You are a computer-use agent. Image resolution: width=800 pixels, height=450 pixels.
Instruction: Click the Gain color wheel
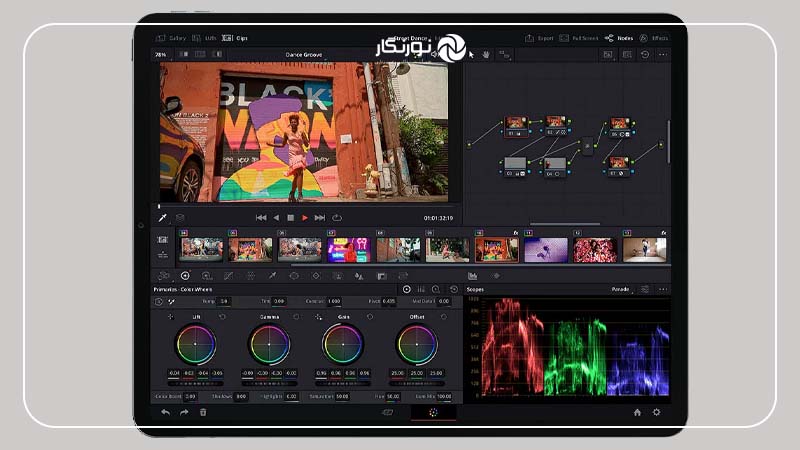pos(343,344)
